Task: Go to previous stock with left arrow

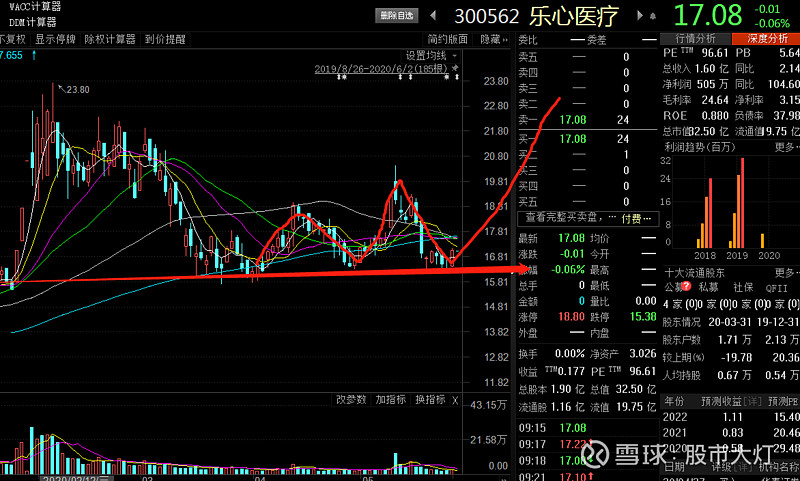Action: pyautogui.click(x=433, y=16)
